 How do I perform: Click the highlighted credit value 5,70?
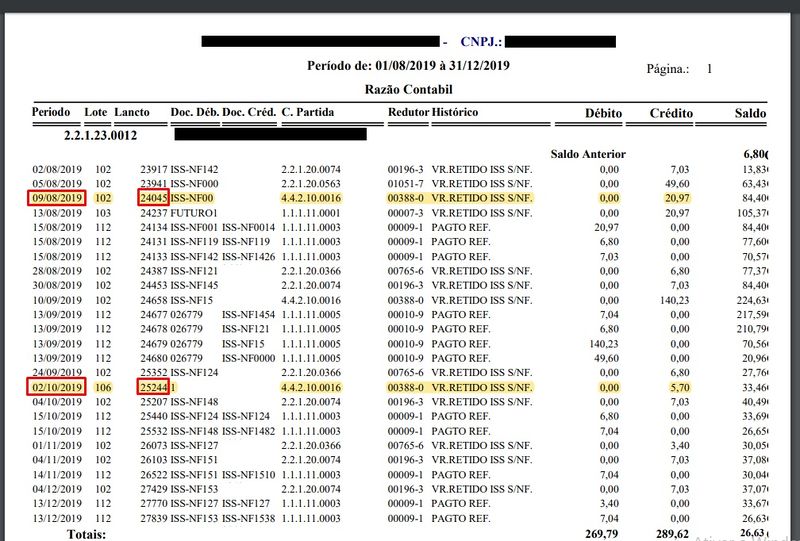[x=680, y=387]
